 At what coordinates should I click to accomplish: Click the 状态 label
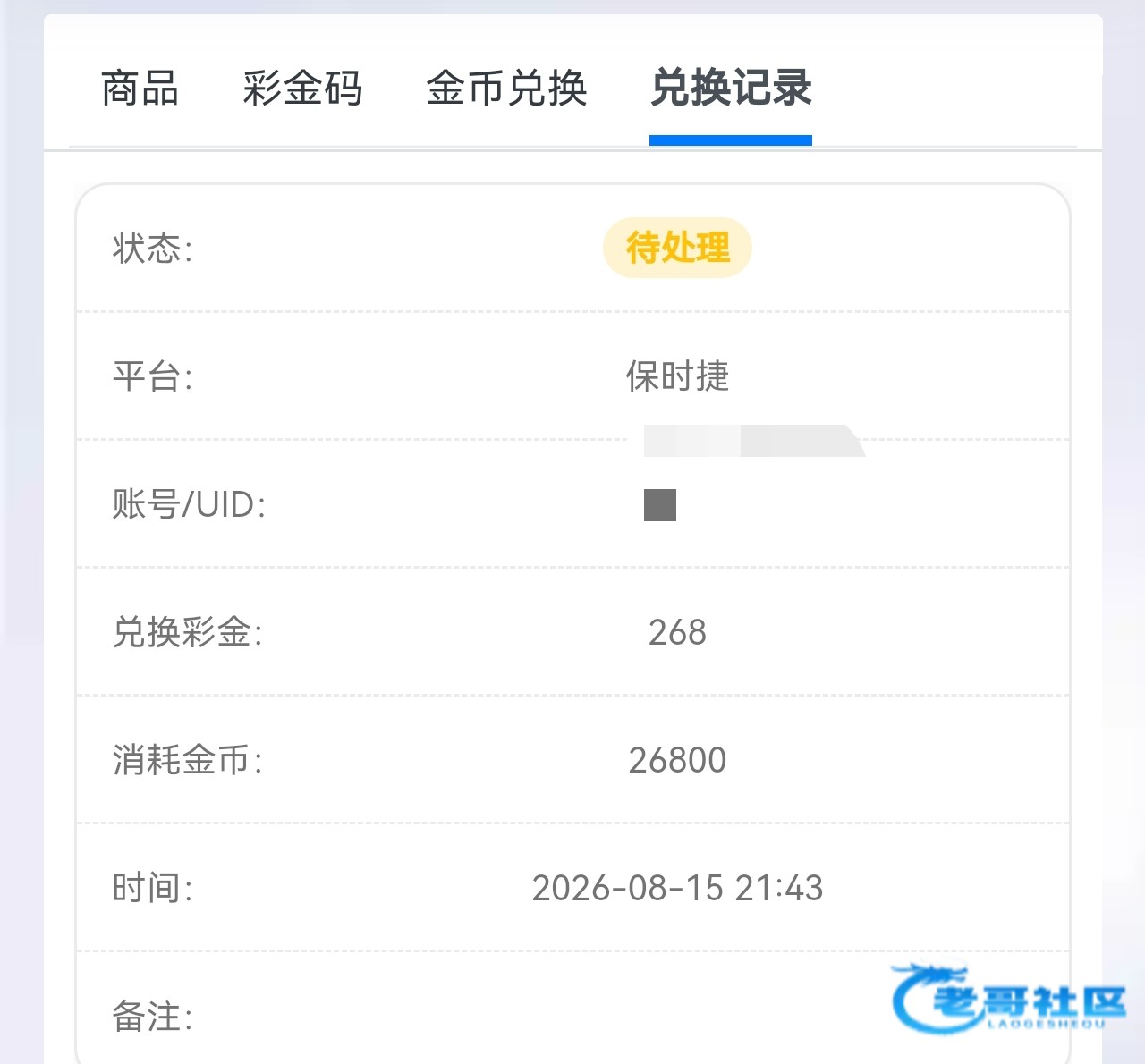point(152,249)
